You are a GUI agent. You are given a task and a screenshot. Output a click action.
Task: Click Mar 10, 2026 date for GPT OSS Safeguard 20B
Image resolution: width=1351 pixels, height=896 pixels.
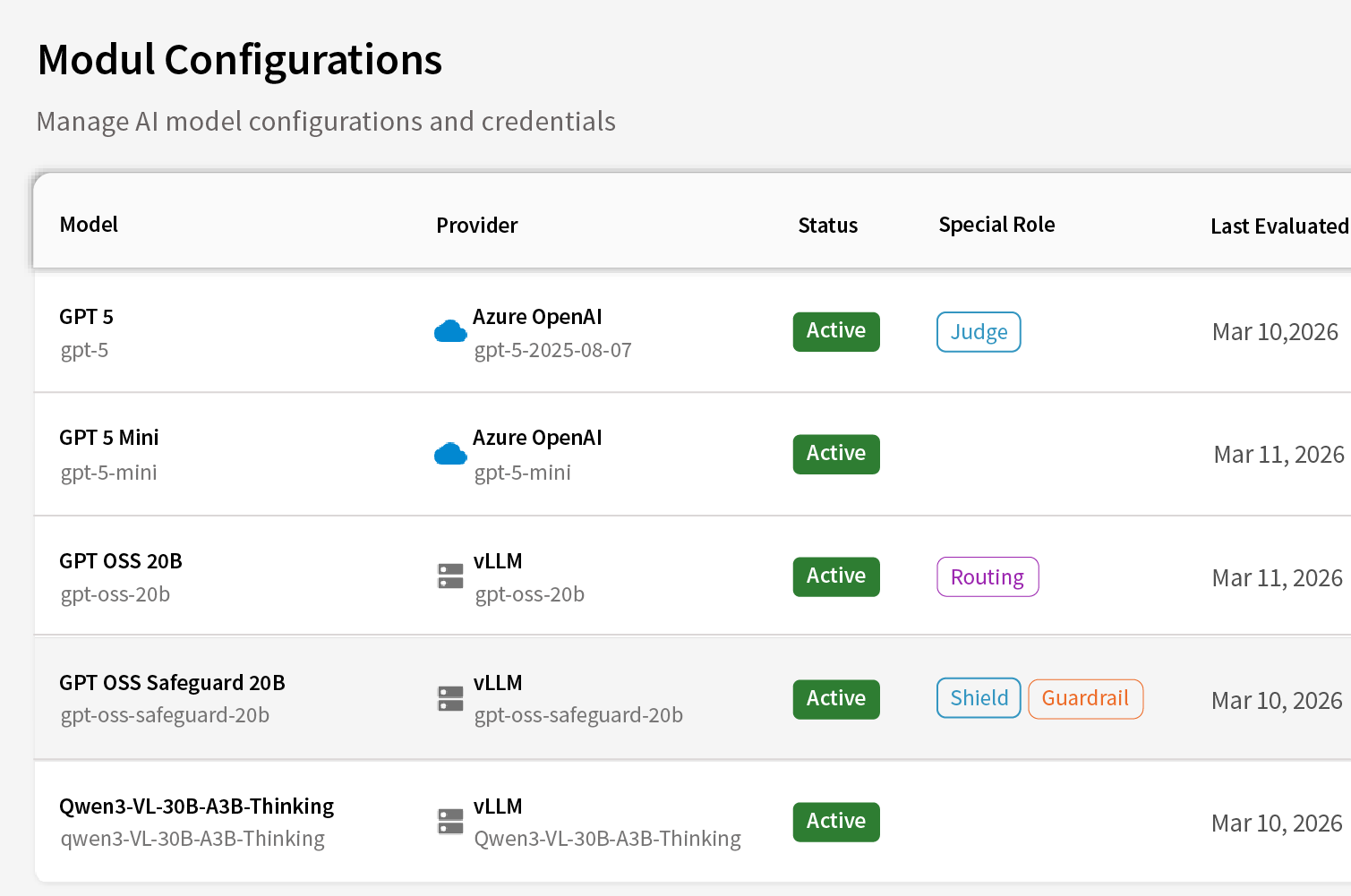[1277, 701]
